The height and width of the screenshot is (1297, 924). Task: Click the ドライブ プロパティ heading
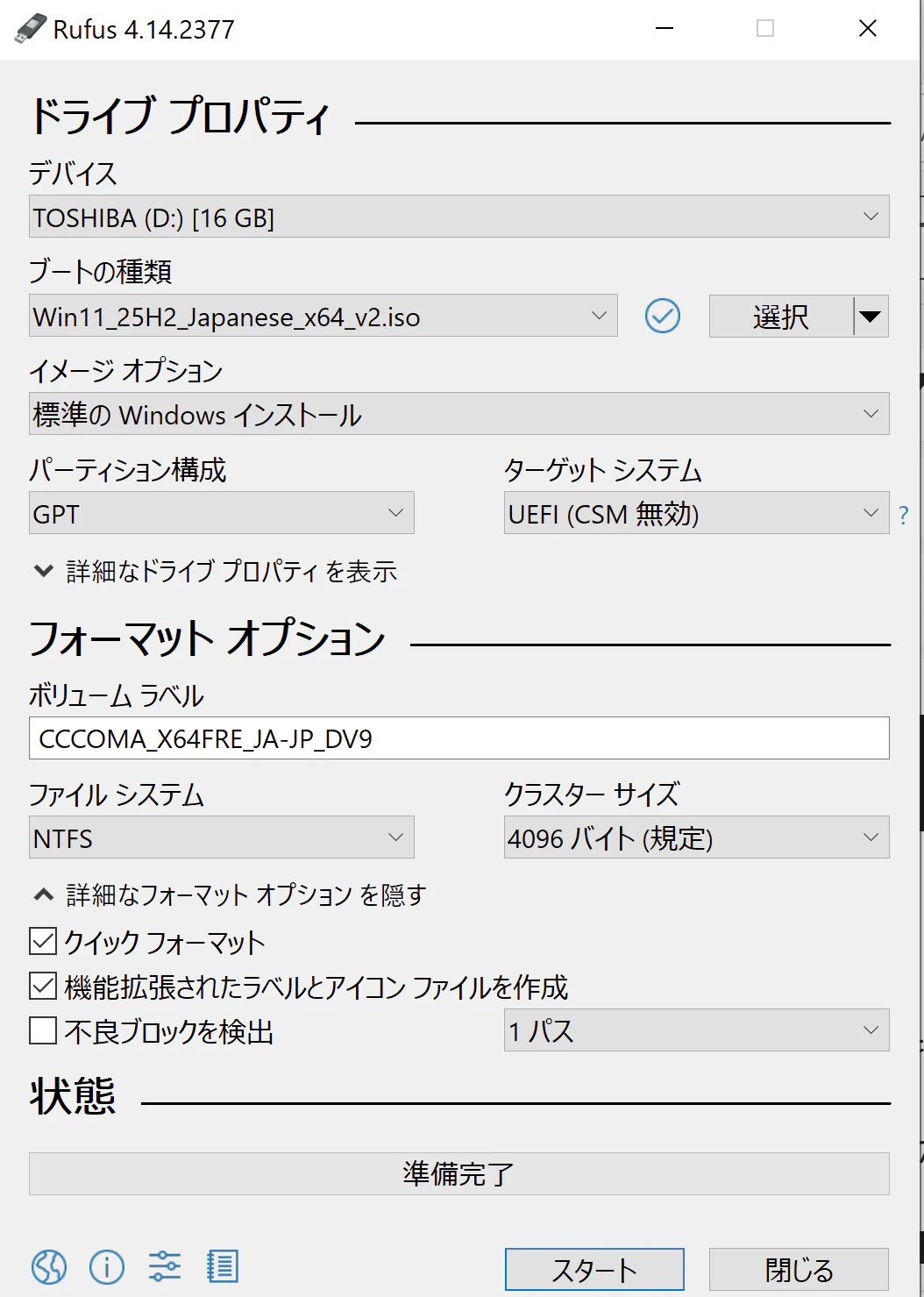180,116
